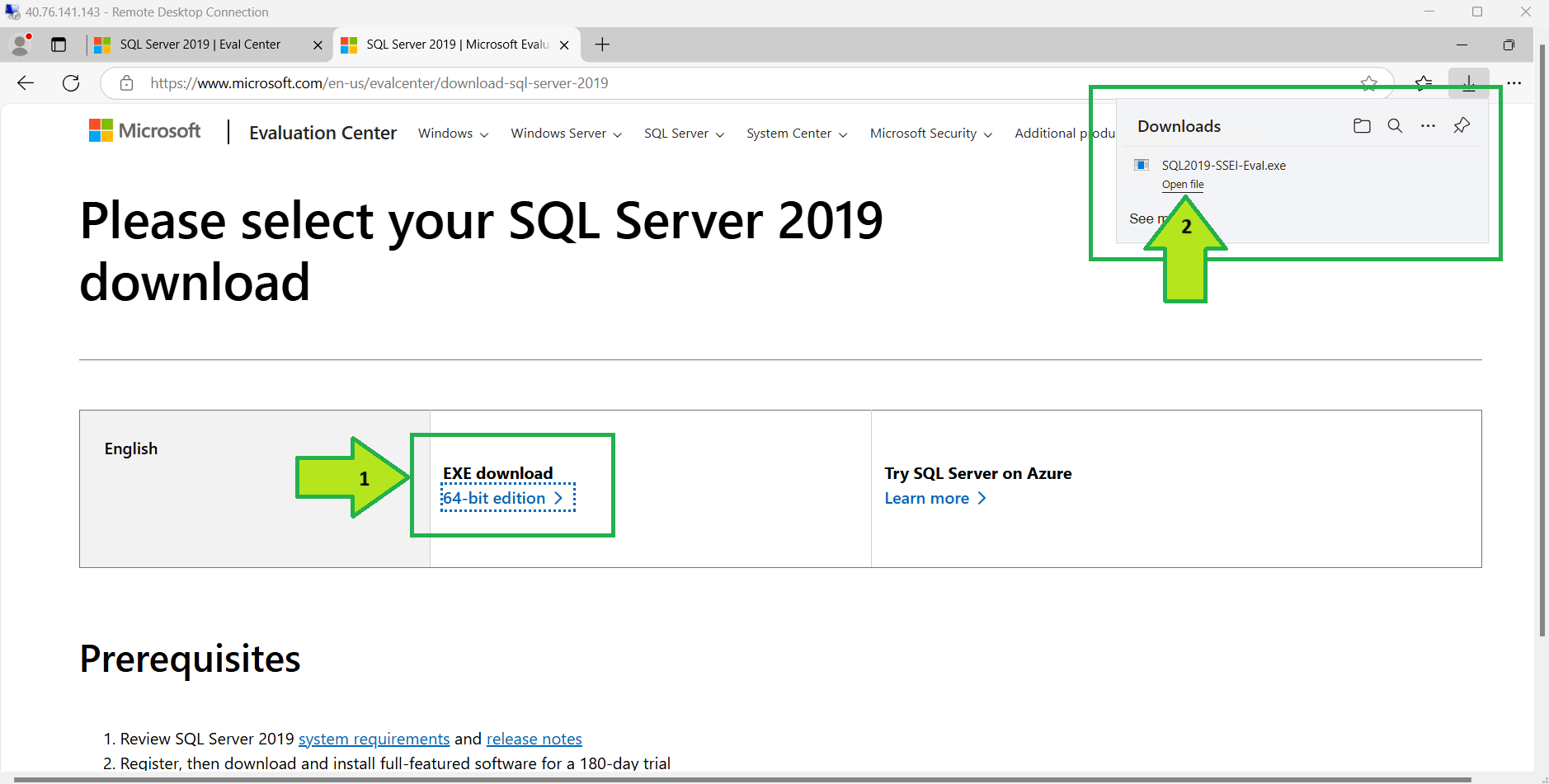Expand the Windows menu
This screenshot has height=784, width=1549.
pos(453,134)
